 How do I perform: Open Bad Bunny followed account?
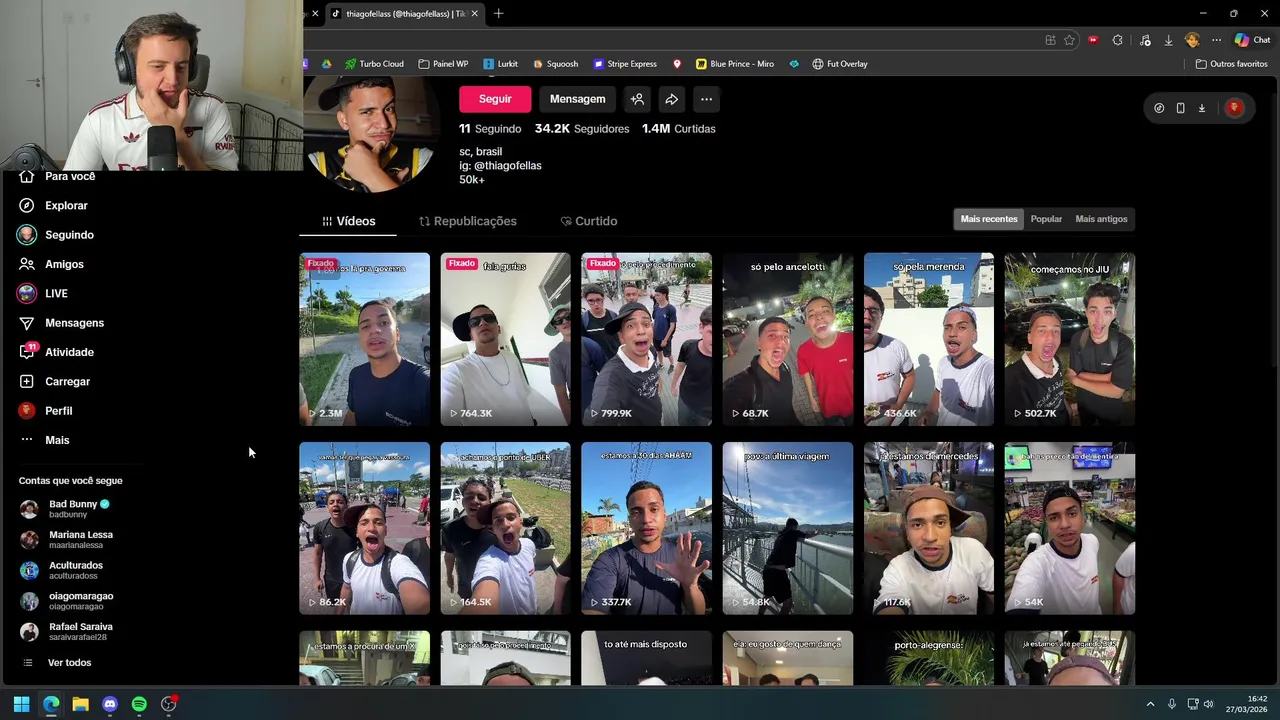(68, 509)
